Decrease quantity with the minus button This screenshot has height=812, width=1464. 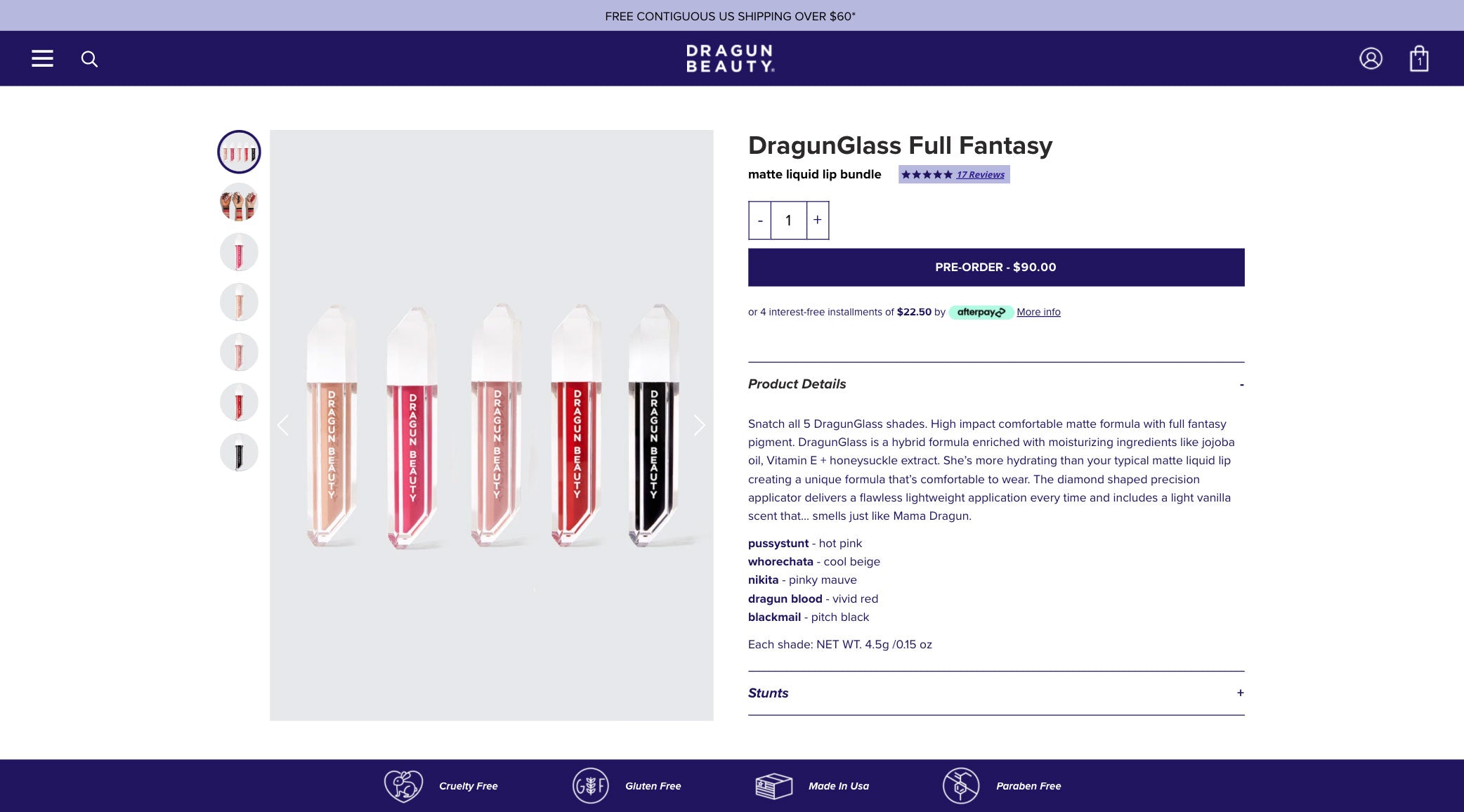(x=760, y=221)
